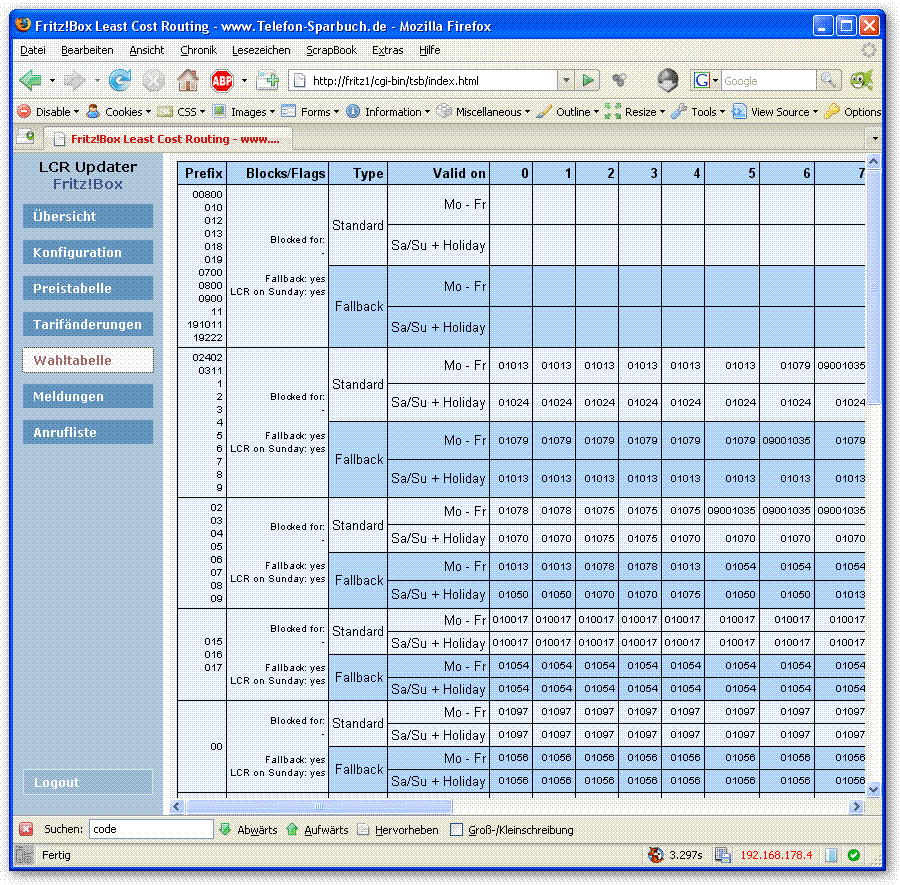
Task: Click the new tab plus icon
Action: coord(267,80)
